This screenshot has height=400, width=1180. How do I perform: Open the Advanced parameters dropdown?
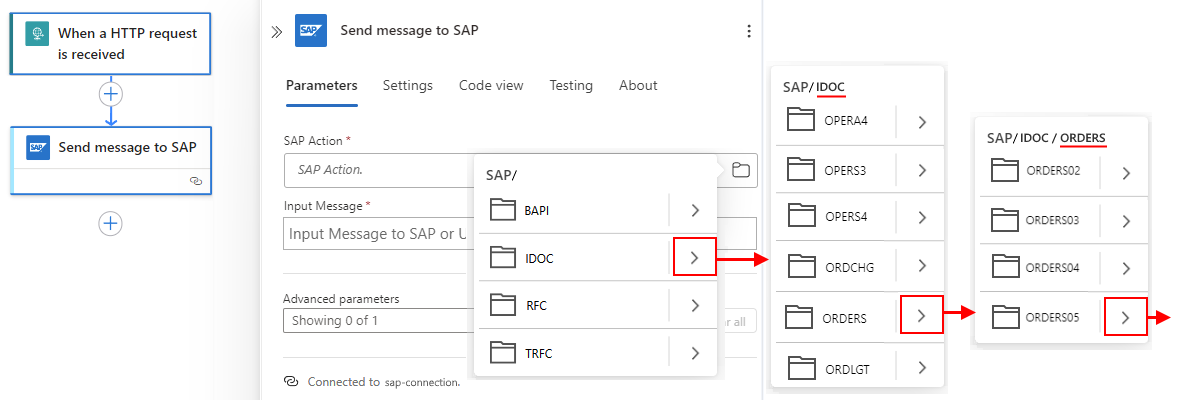pyautogui.click(x=380, y=321)
